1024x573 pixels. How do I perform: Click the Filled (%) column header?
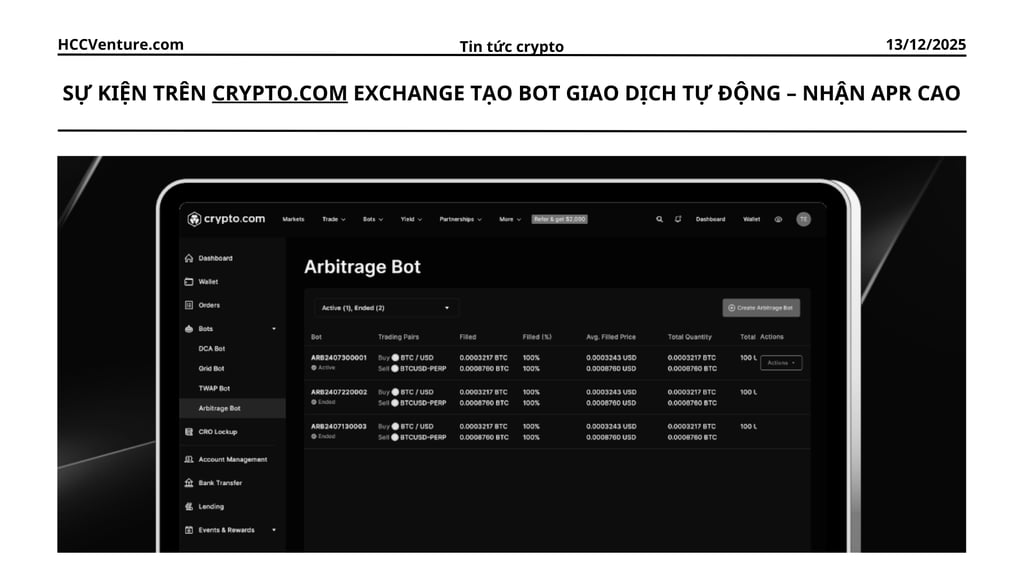[x=537, y=337]
